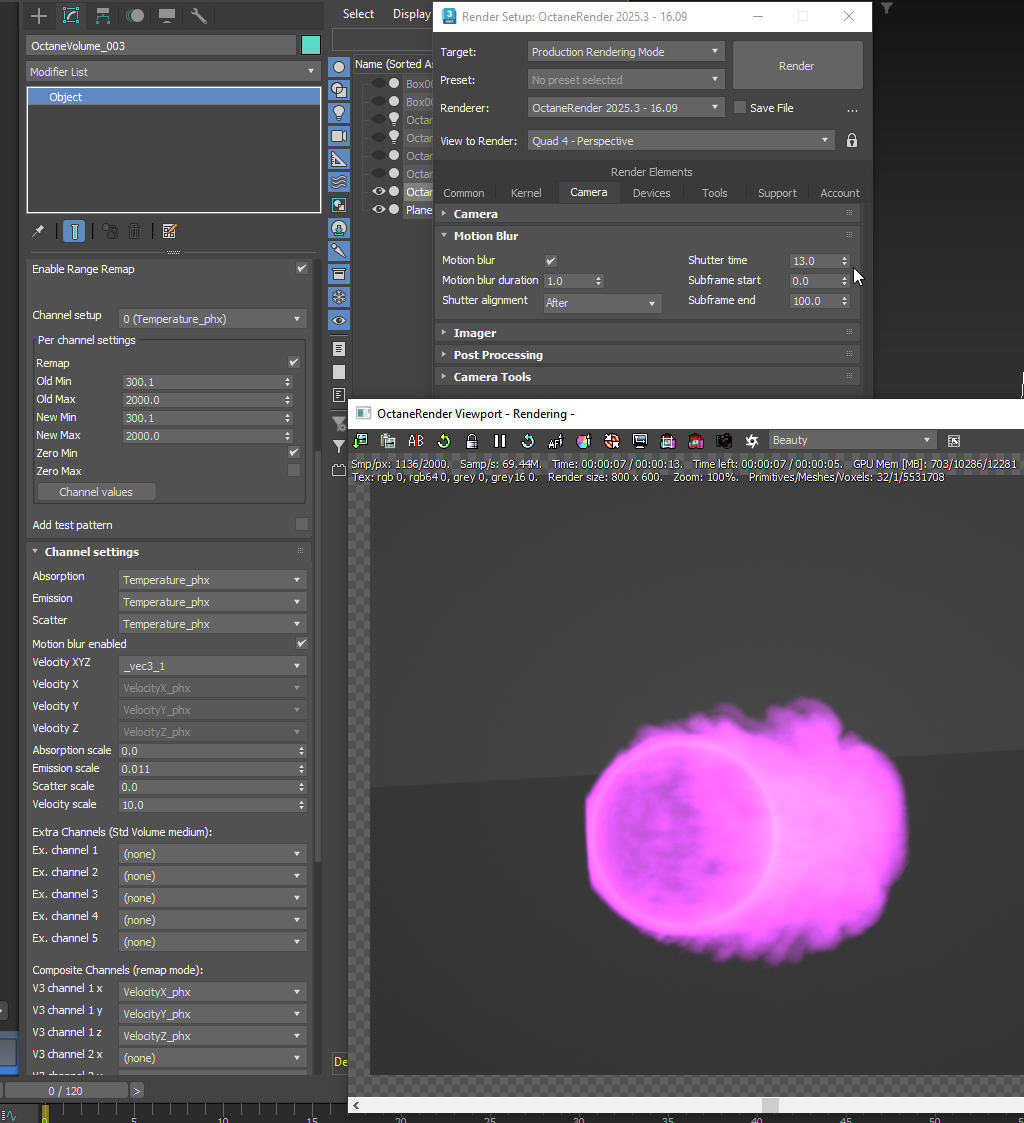The width and height of the screenshot is (1024, 1123).
Task: Click Configure Modifier Sets icon
Action: [x=170, y=231]
